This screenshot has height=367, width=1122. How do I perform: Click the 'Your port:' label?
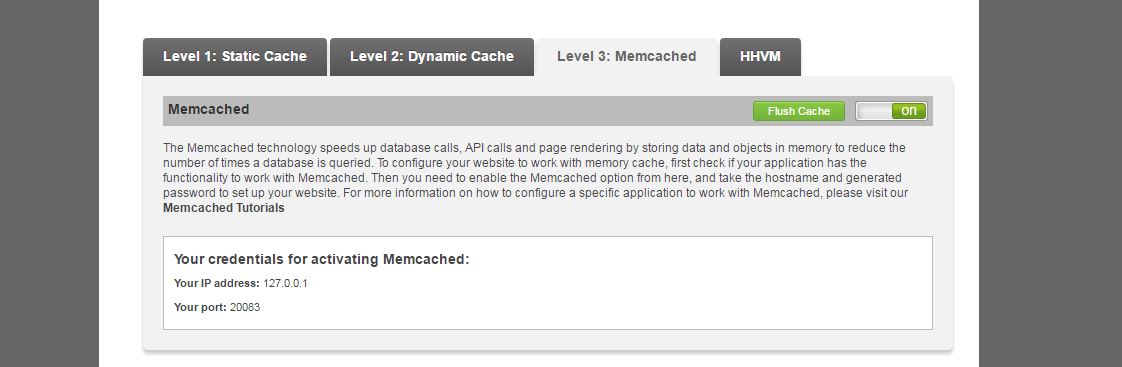[200, 308]
